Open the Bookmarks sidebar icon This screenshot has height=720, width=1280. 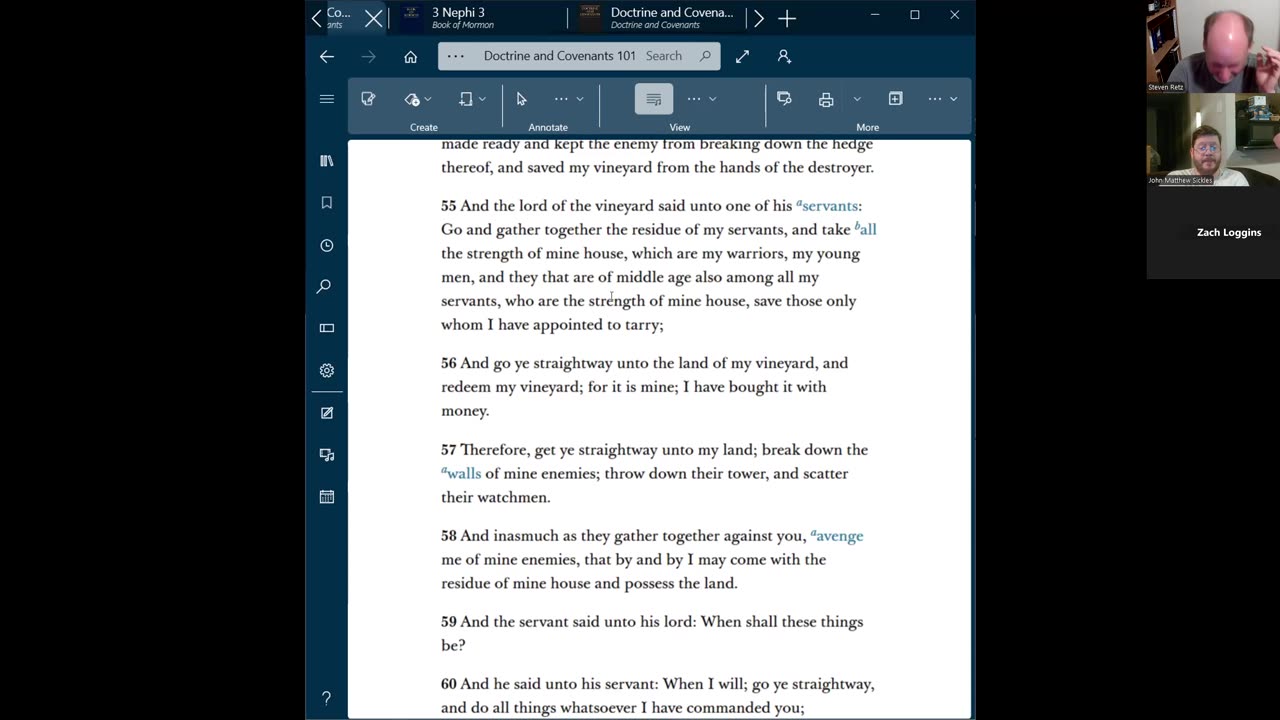pos(326,203)
